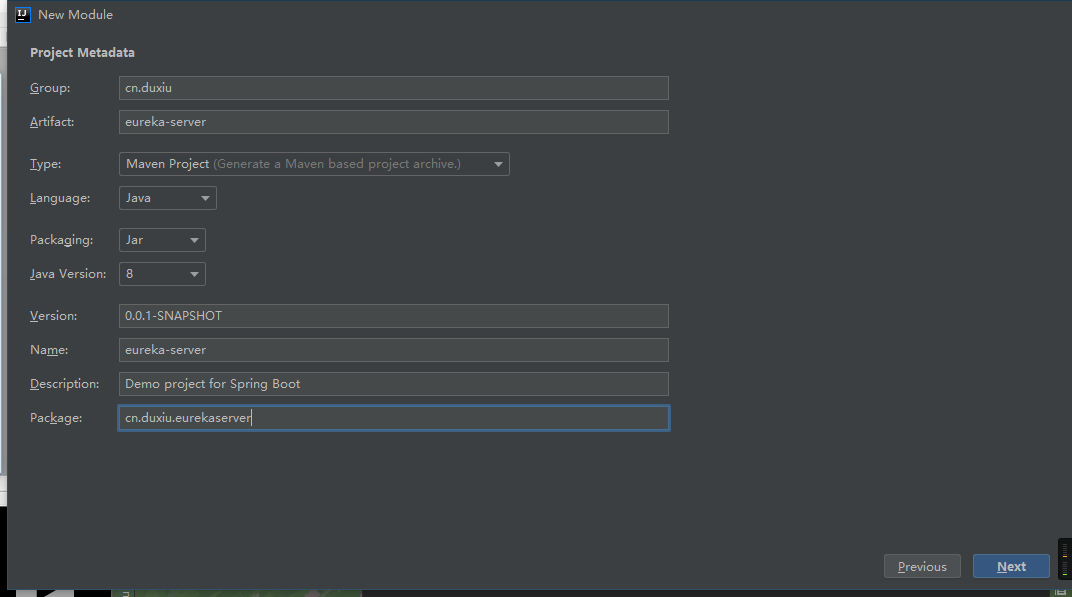Viewport: 1072px width, 597px height.
Task: Click the Name input field
Action: pos(393,350)
